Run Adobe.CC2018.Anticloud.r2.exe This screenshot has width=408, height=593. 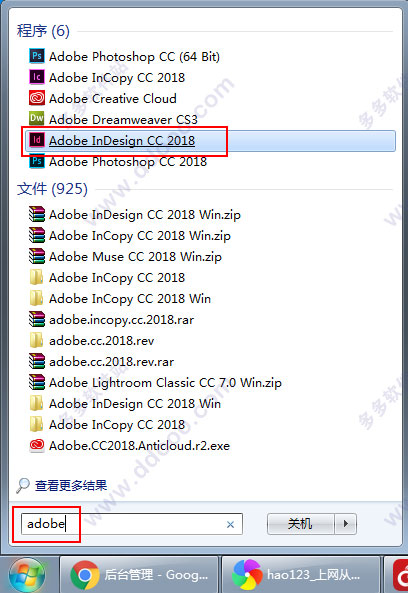pos(129,446)
